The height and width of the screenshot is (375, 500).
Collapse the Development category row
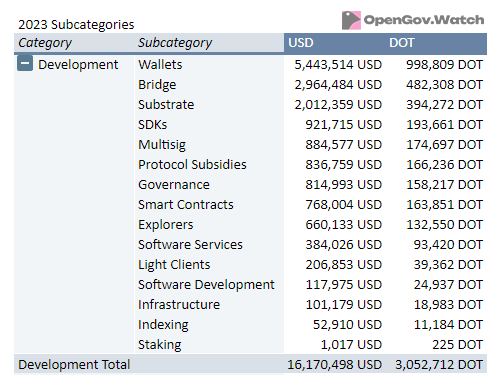pos(25,63)
